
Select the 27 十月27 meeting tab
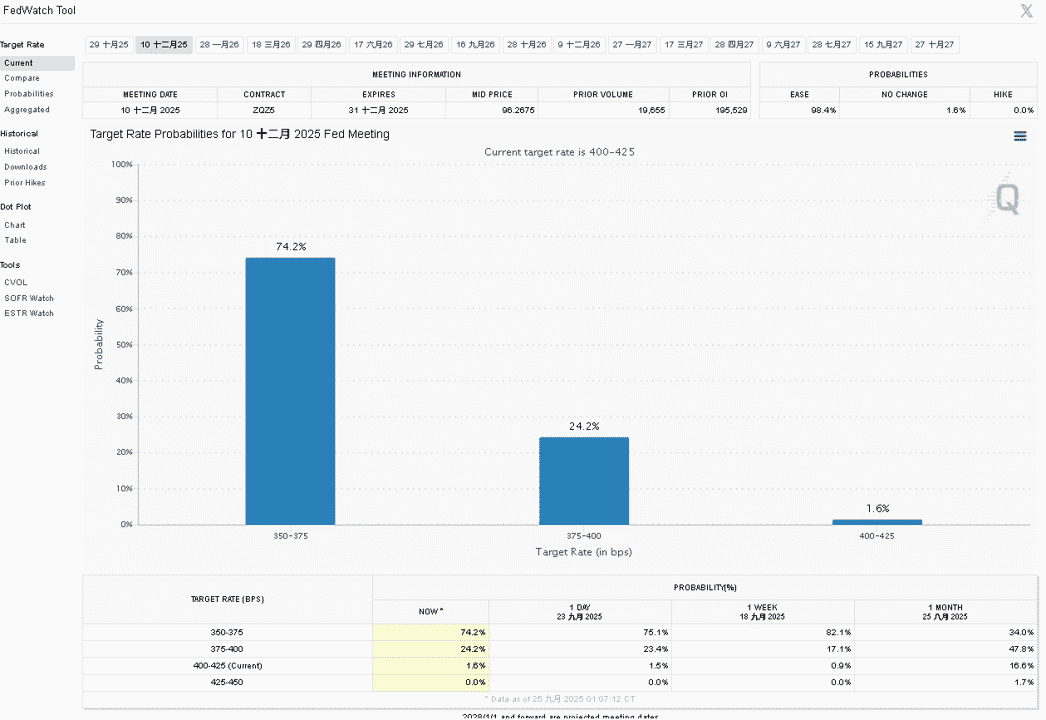click(935, 45)
